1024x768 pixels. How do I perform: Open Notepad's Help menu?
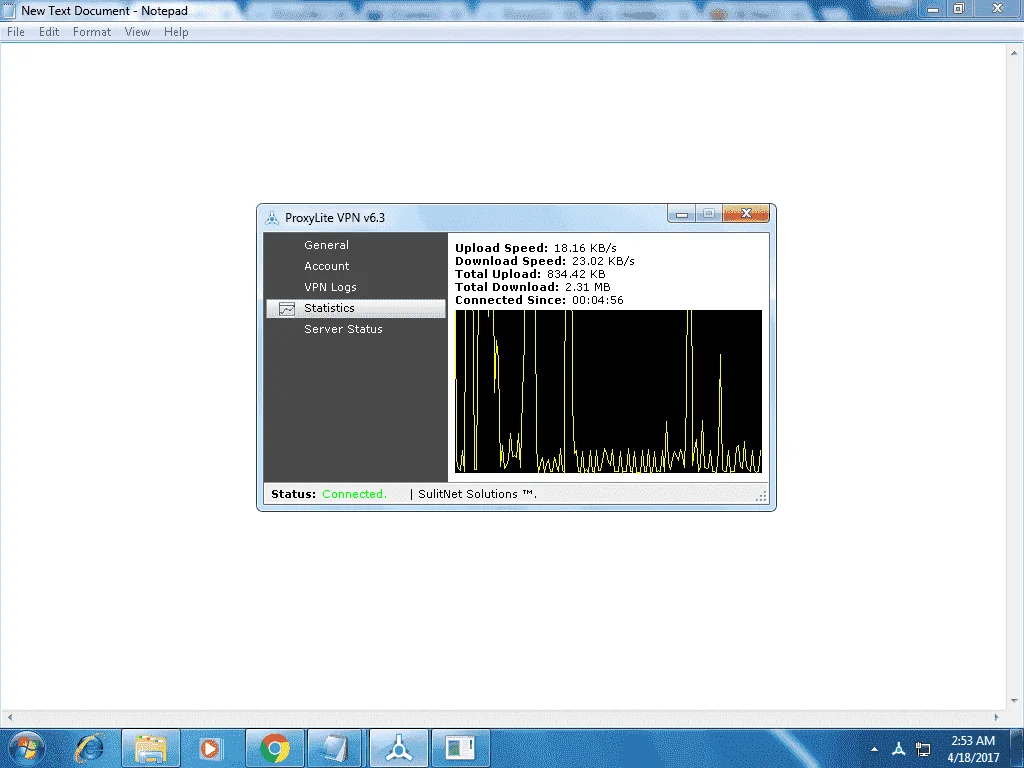[176, 32]
